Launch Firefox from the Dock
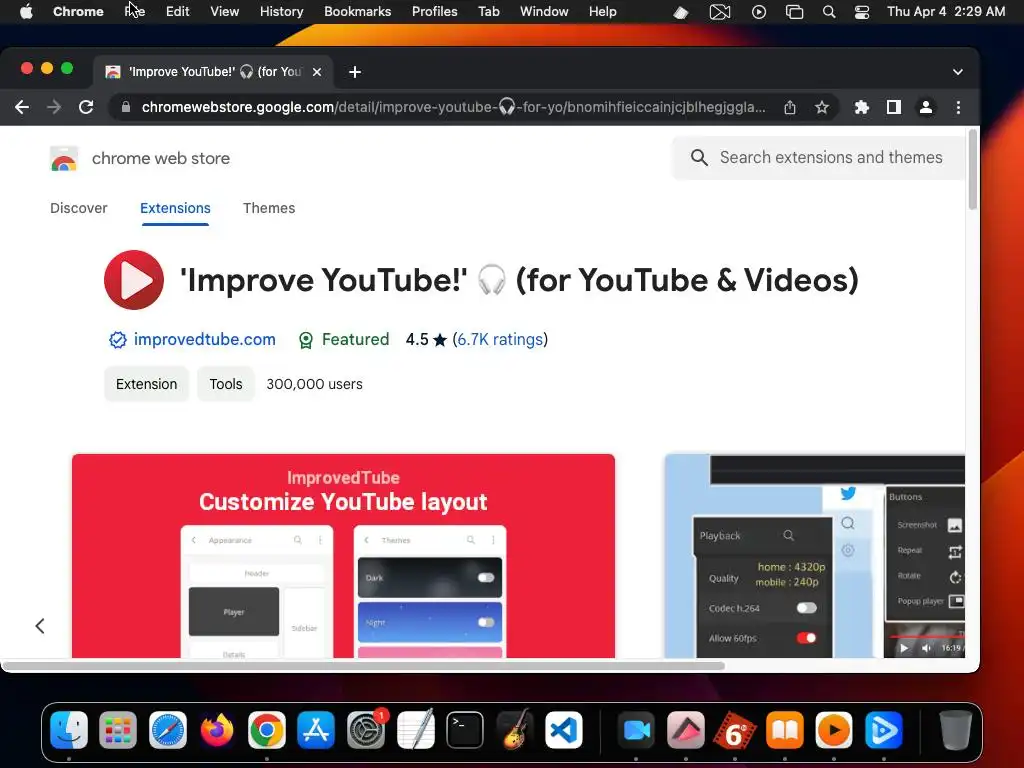Screen dimensions: 1024x768 (217, 730)
